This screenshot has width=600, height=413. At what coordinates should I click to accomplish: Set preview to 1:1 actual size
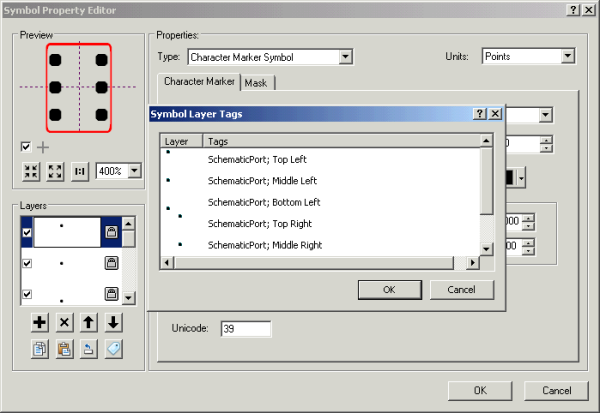coord(80,171)
